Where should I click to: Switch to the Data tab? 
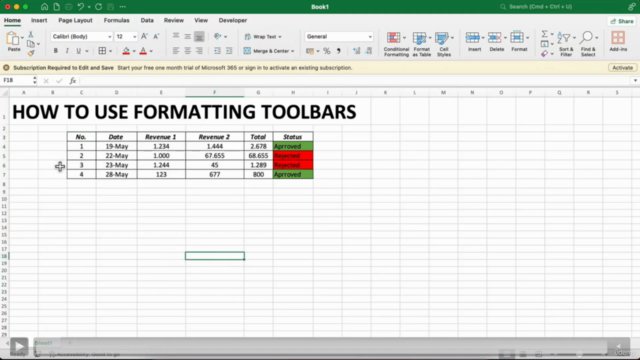point(147,20)
